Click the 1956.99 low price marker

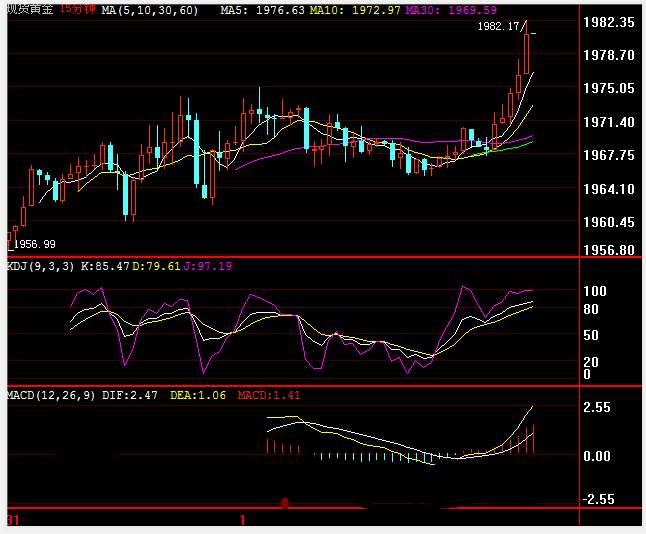[x=35, y=244]
